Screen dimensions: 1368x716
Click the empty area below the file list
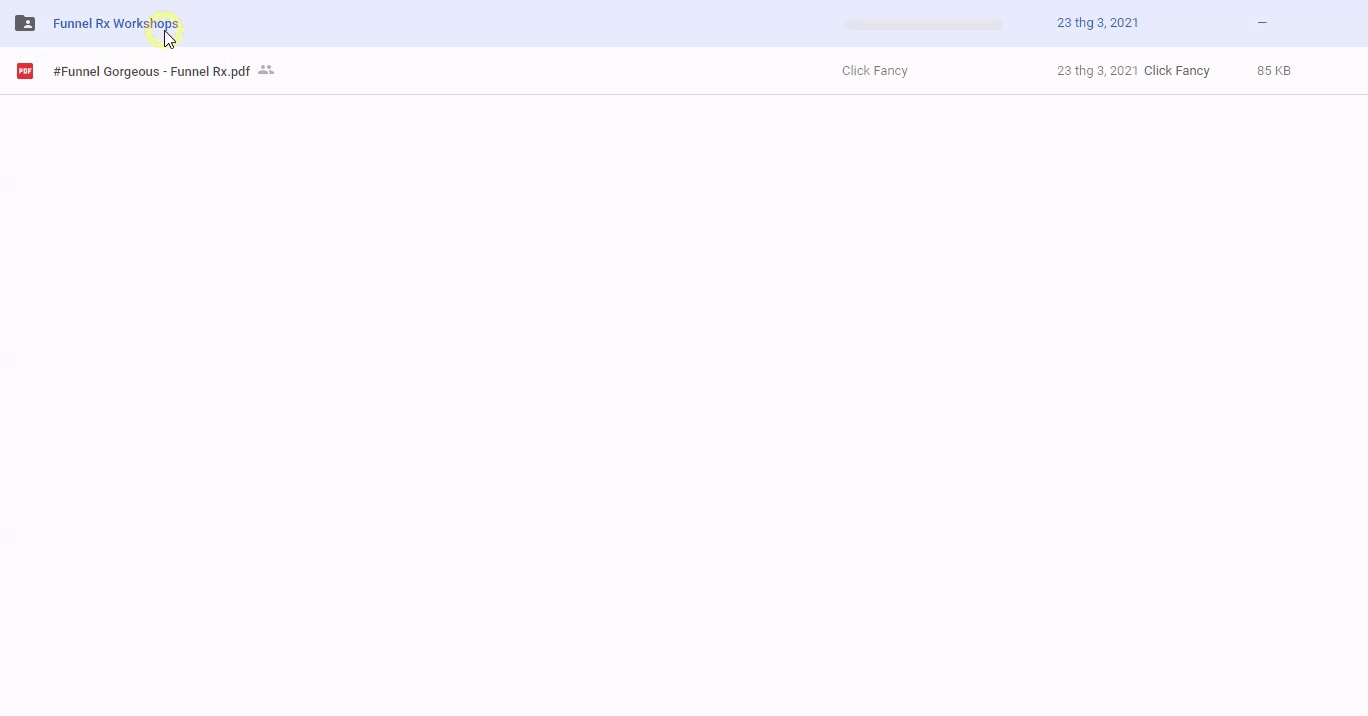click(x=684, y=400)
